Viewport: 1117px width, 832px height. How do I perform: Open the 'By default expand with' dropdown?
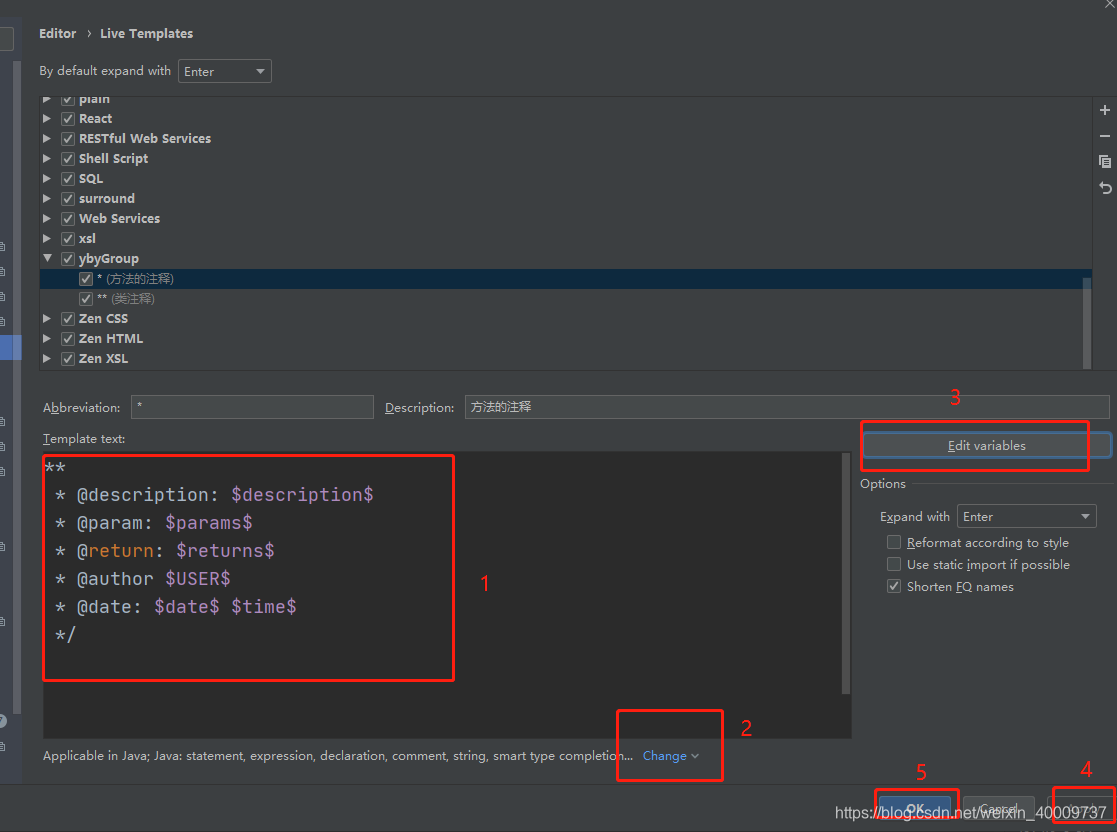pos(224,71)
